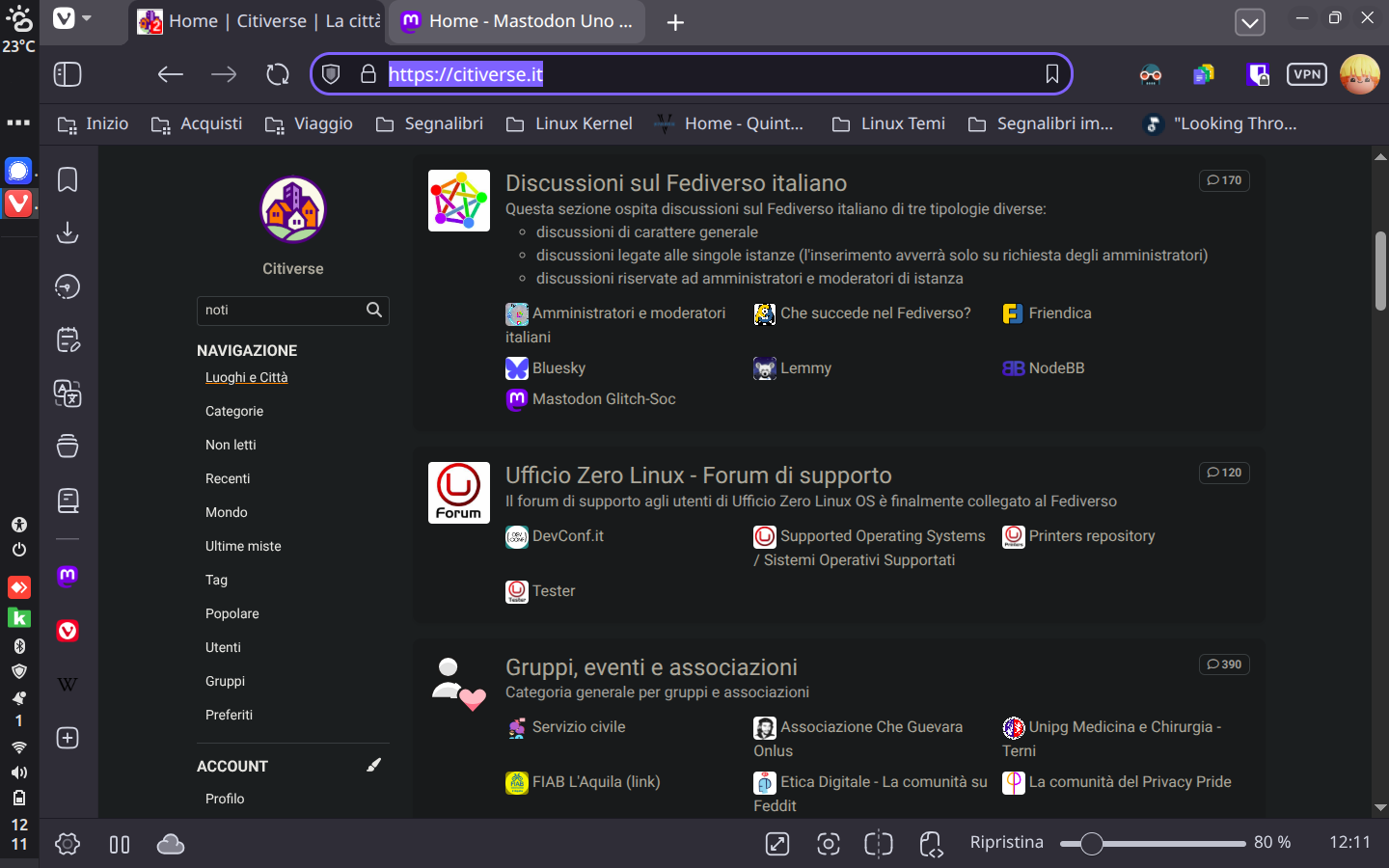Click the Ripristina zoom reset button
Screen dimensions: 1389x868
(x=1006, y=842)
